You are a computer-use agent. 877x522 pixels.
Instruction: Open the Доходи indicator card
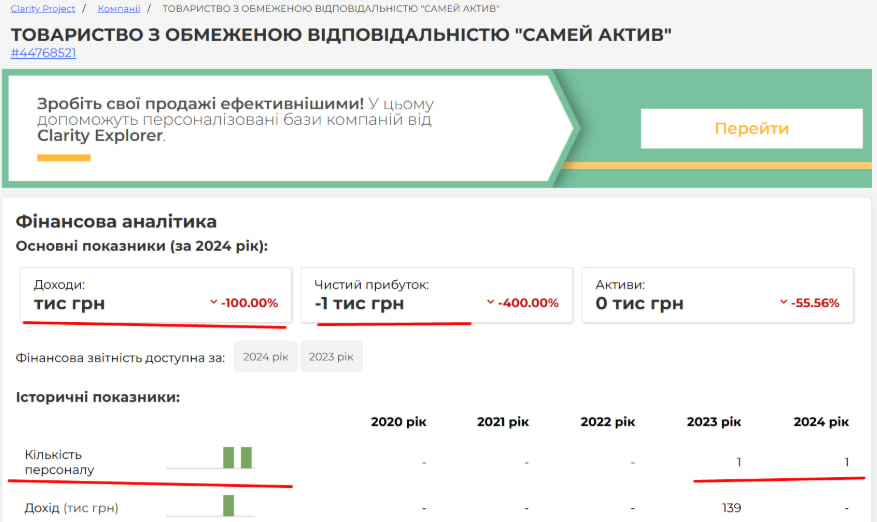[x=156, y=295]
